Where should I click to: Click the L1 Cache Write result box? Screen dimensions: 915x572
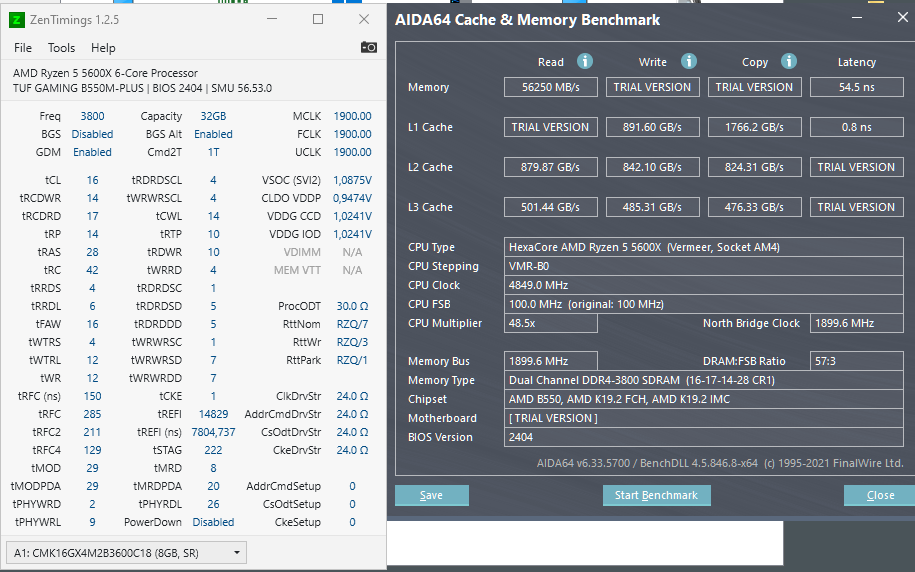click(652, 127)
